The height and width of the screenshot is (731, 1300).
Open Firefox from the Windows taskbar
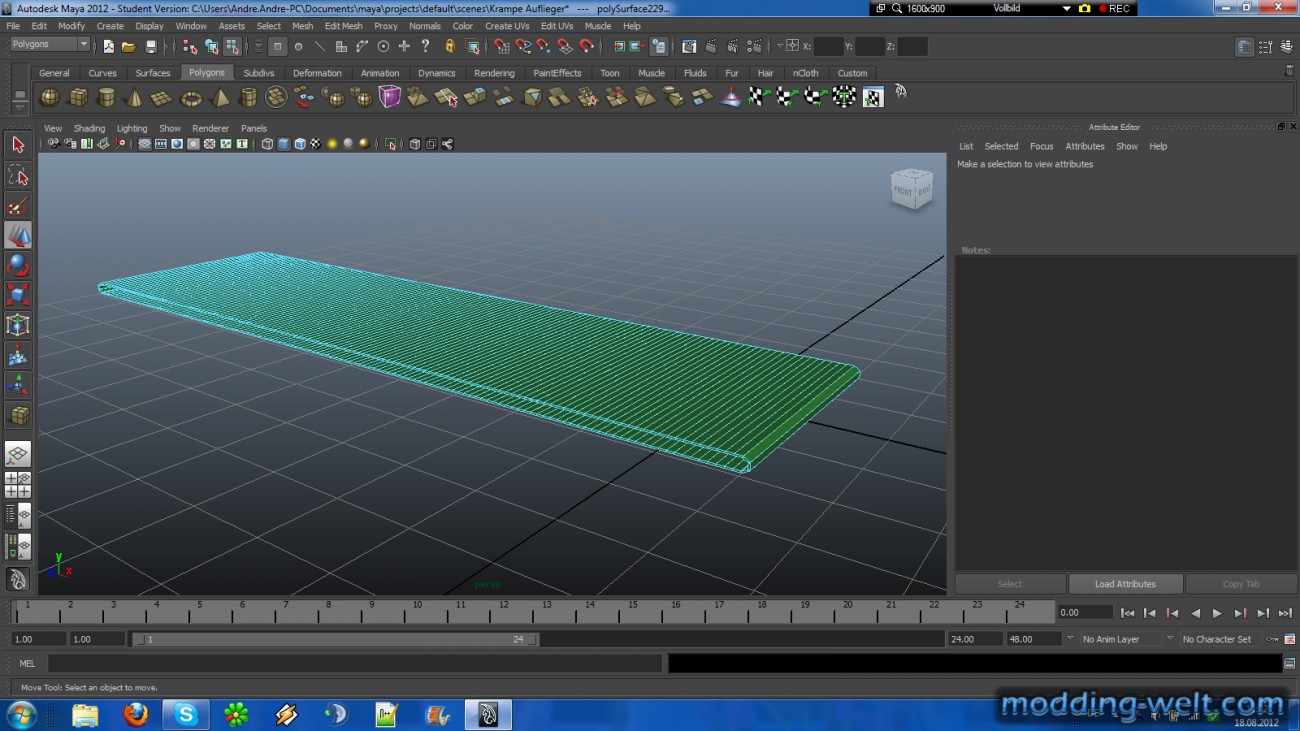135,714
